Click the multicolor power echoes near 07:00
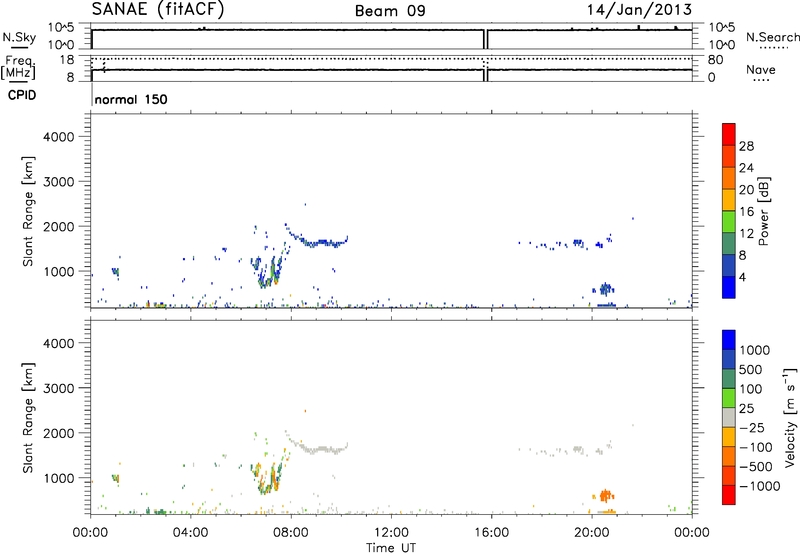The height and width of the screenshot is (554, 800). (x=268, y=273)
